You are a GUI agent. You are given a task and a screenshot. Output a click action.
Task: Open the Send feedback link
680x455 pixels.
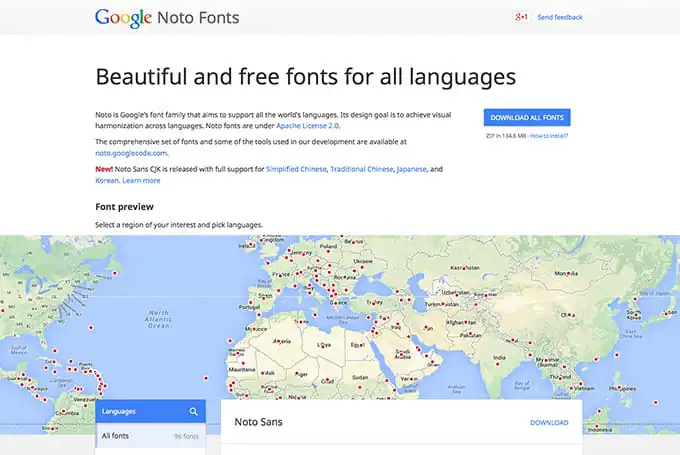tap(560, 17)
